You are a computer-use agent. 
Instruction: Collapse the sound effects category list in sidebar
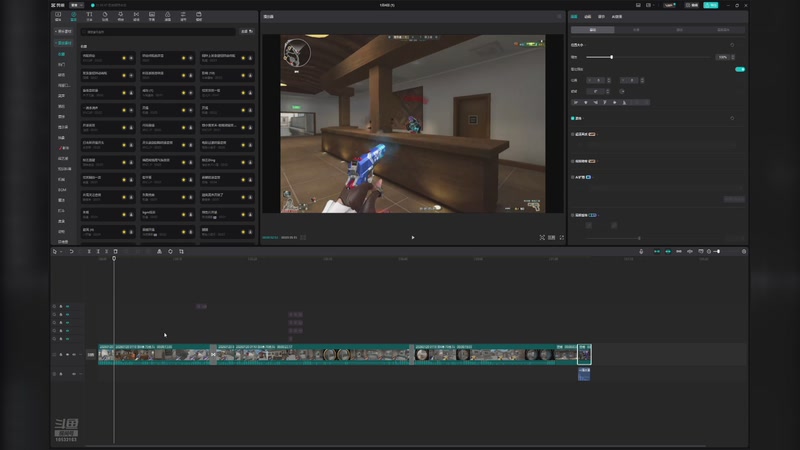pos(64,43)
